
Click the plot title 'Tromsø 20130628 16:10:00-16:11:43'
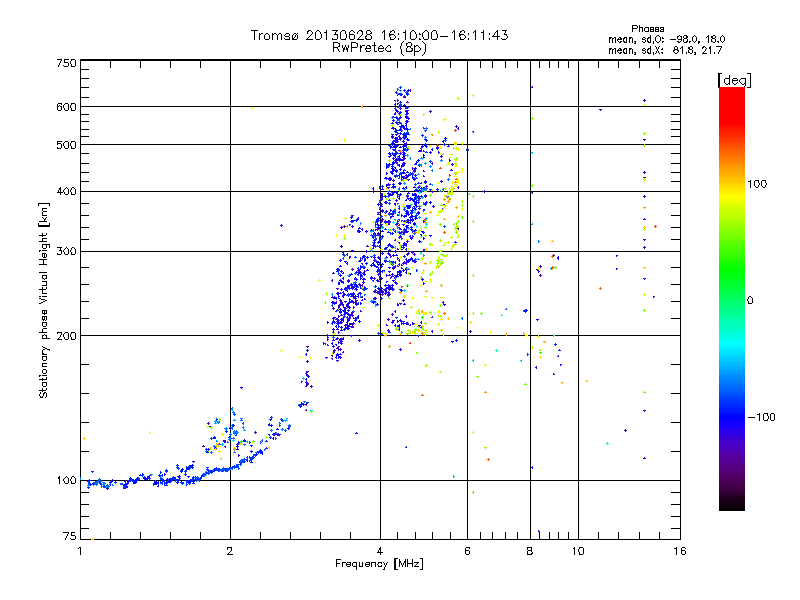(379, 35)
